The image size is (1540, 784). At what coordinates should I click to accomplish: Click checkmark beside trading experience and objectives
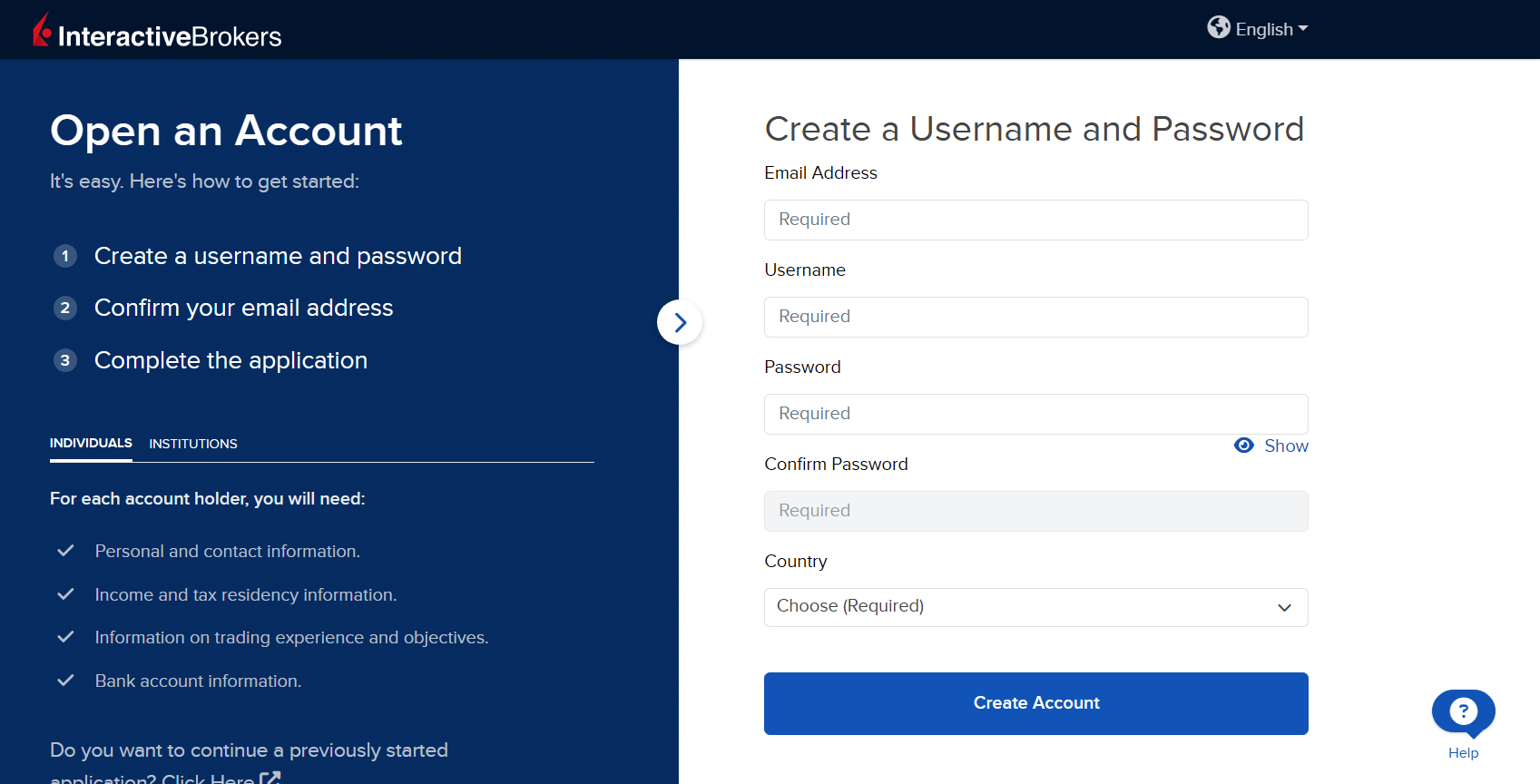pos(65,637)
